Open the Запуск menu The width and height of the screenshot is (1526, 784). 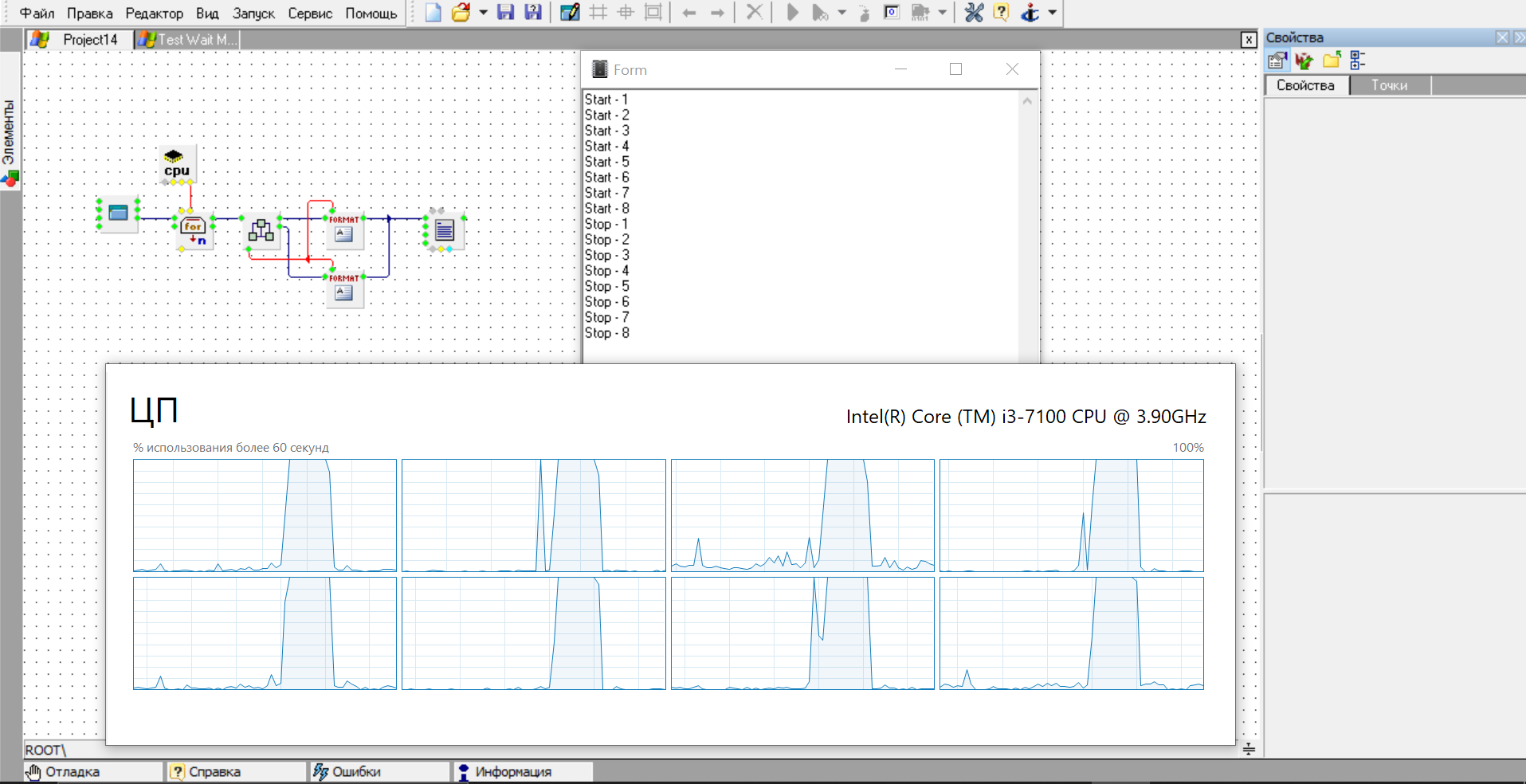pos(253,14)
